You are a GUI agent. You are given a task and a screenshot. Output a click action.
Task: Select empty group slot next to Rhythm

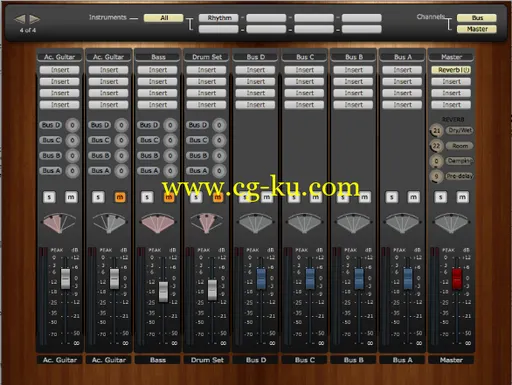pos(266,18)
